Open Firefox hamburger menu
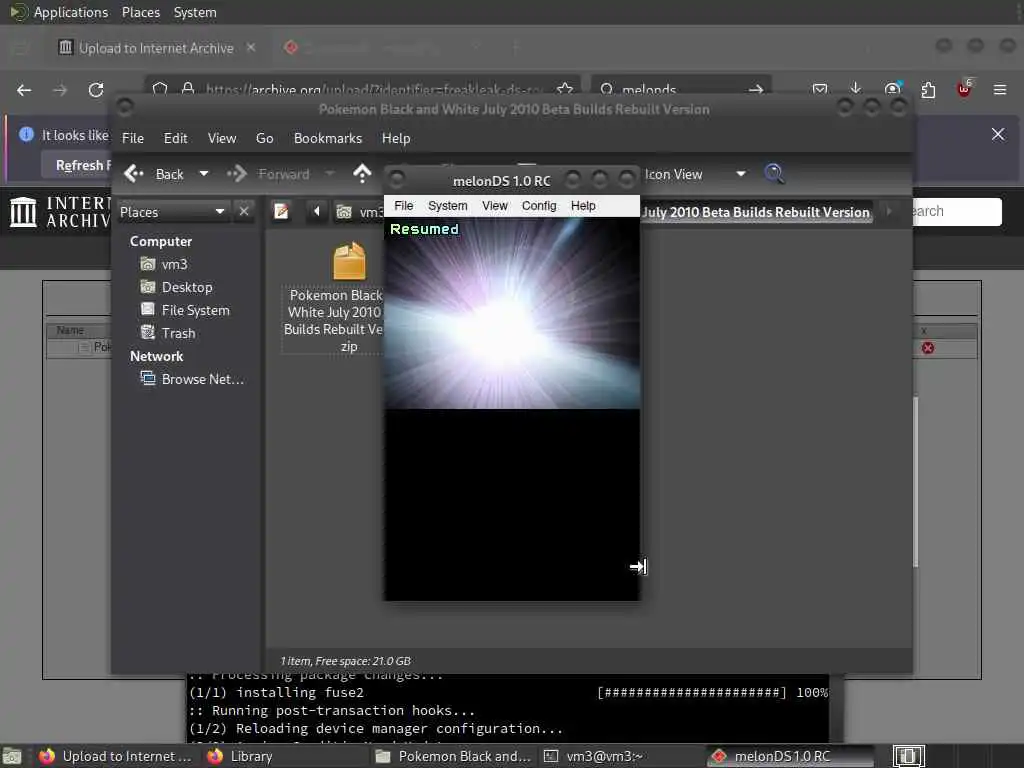Image resolution: width=1024 pixels, height=768 pixels. 1000,89
